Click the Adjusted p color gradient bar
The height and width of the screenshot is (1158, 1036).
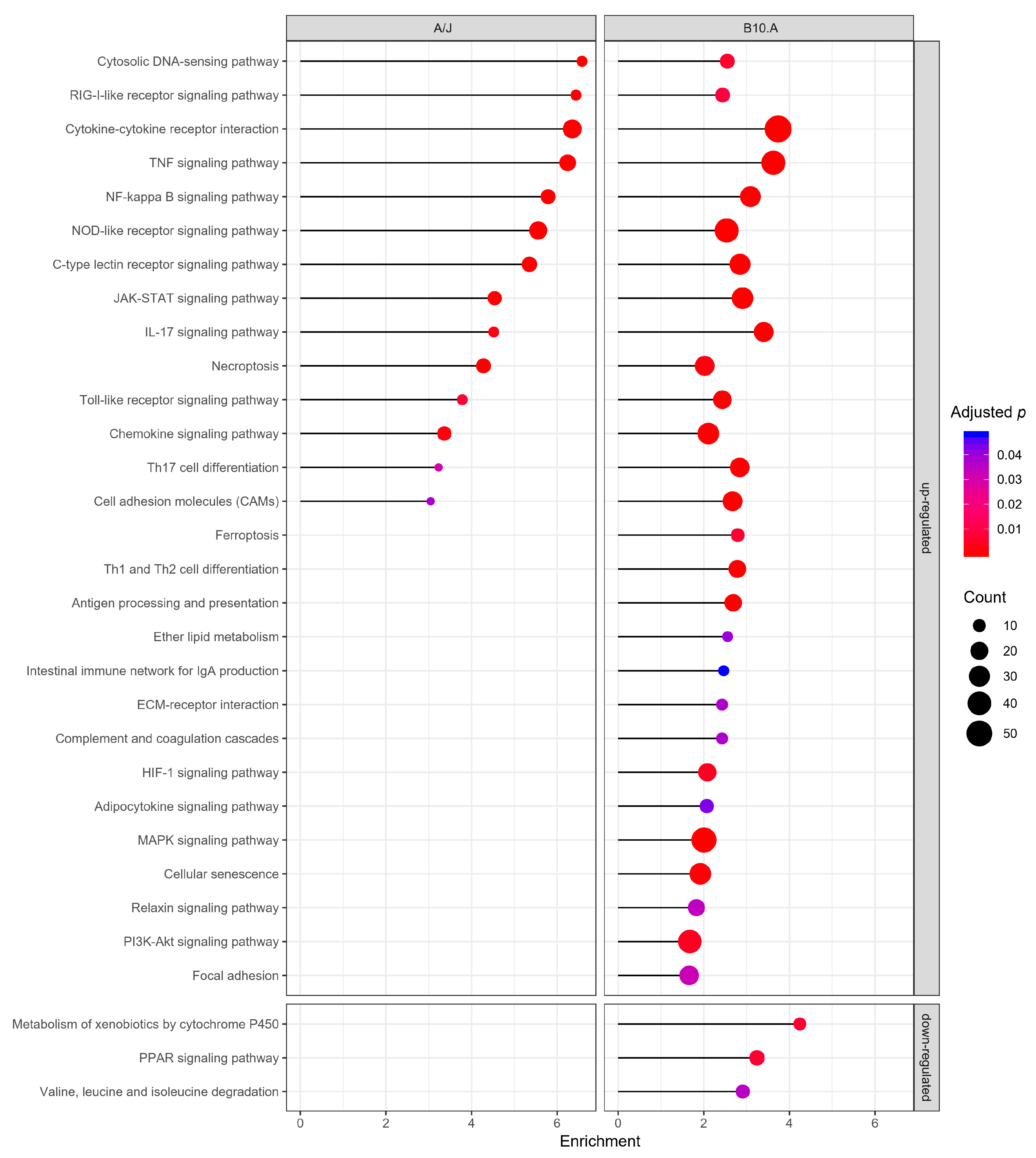click(x=976, y=494)
